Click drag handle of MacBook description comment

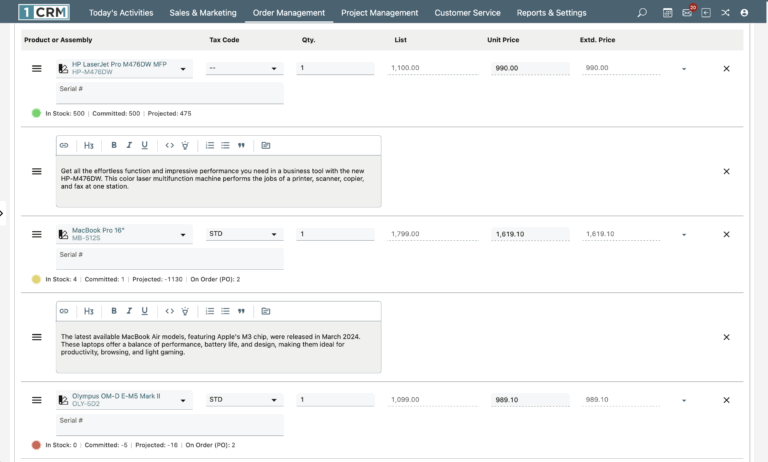(37, 337)
